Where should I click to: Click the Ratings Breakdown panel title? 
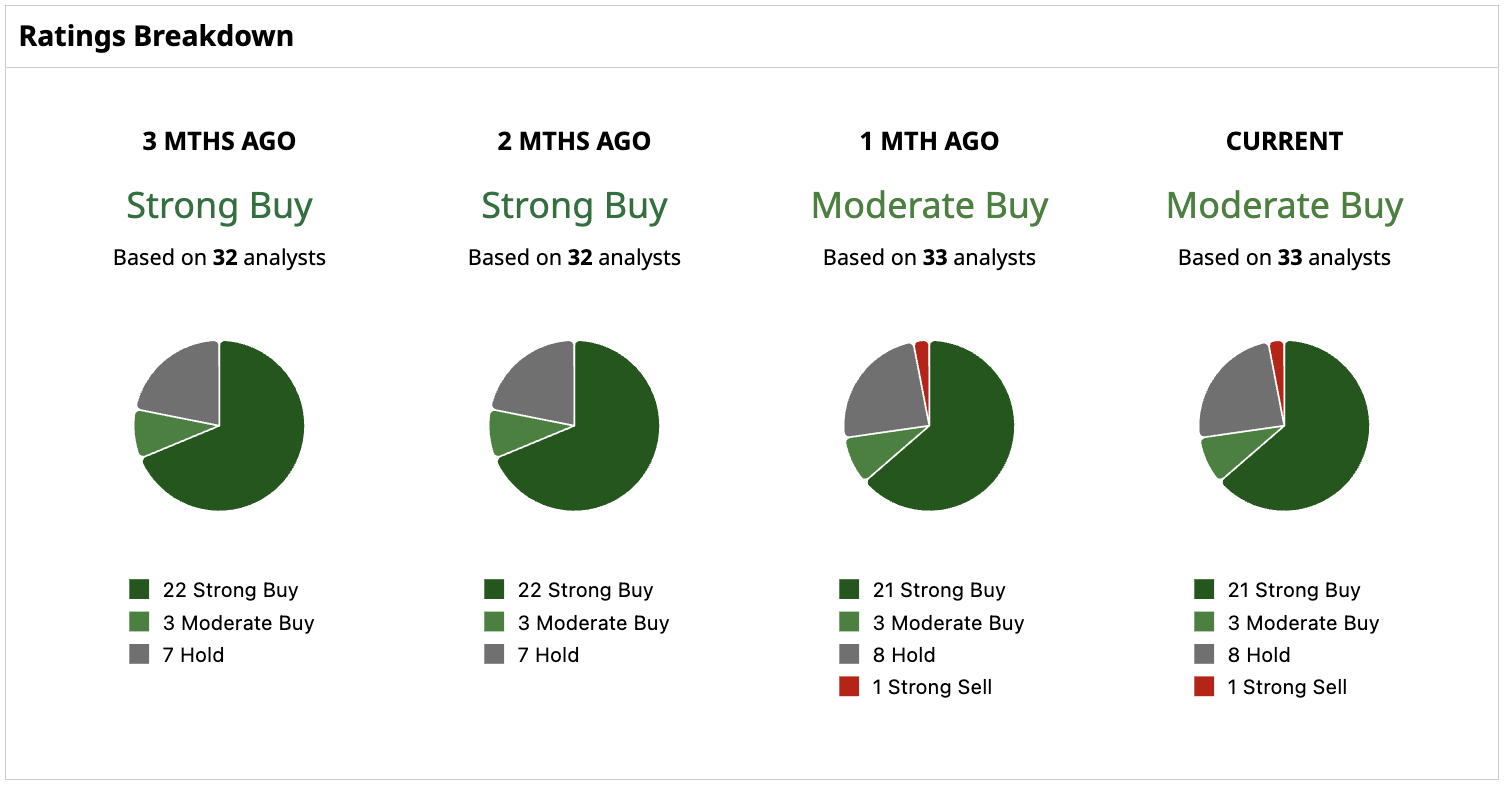pyautogui.click(x=156, y=37)
